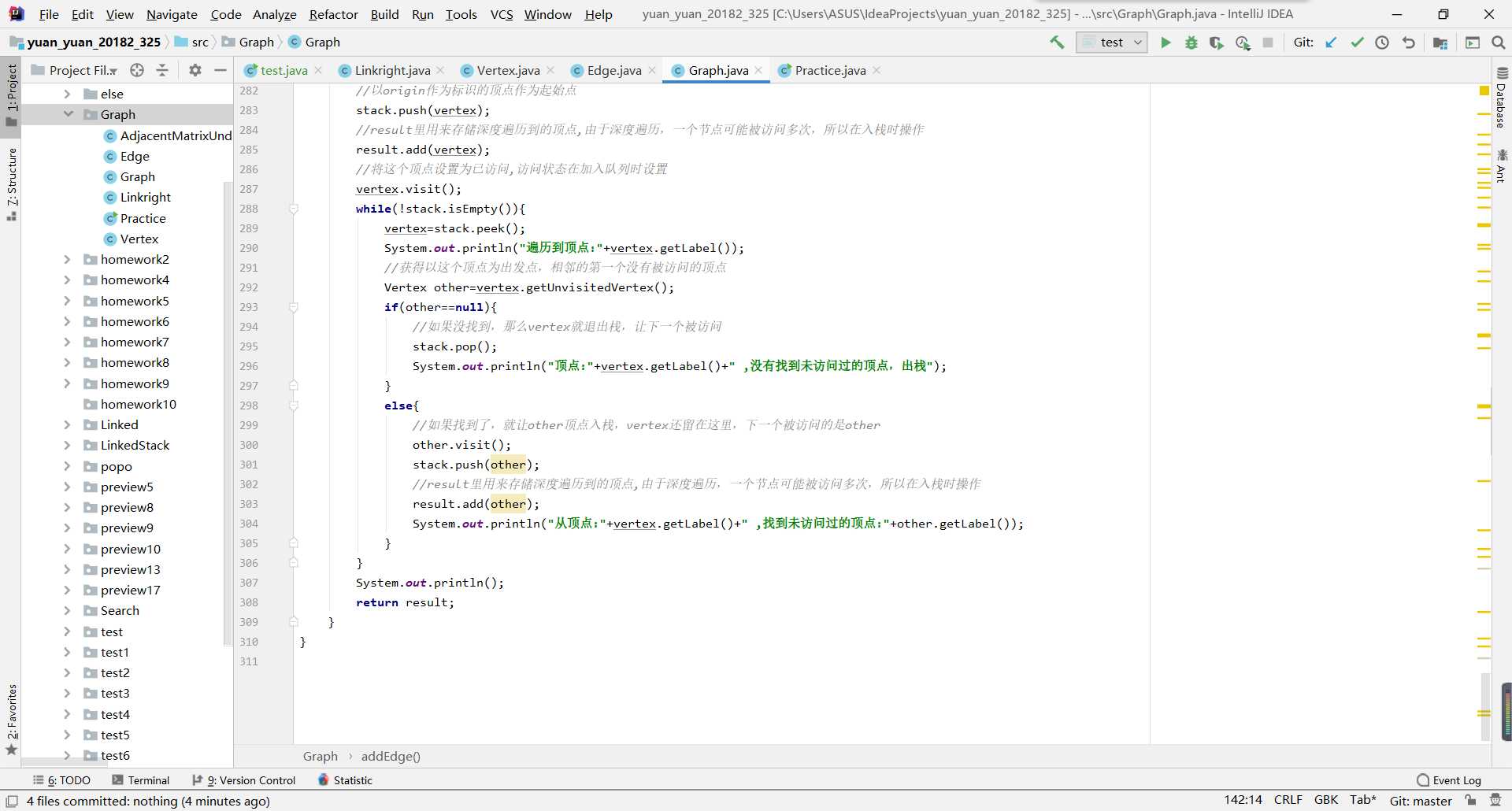
Task: Select AdjacentMatrixUnd class in tree
Action: click(x=168, y=135)
